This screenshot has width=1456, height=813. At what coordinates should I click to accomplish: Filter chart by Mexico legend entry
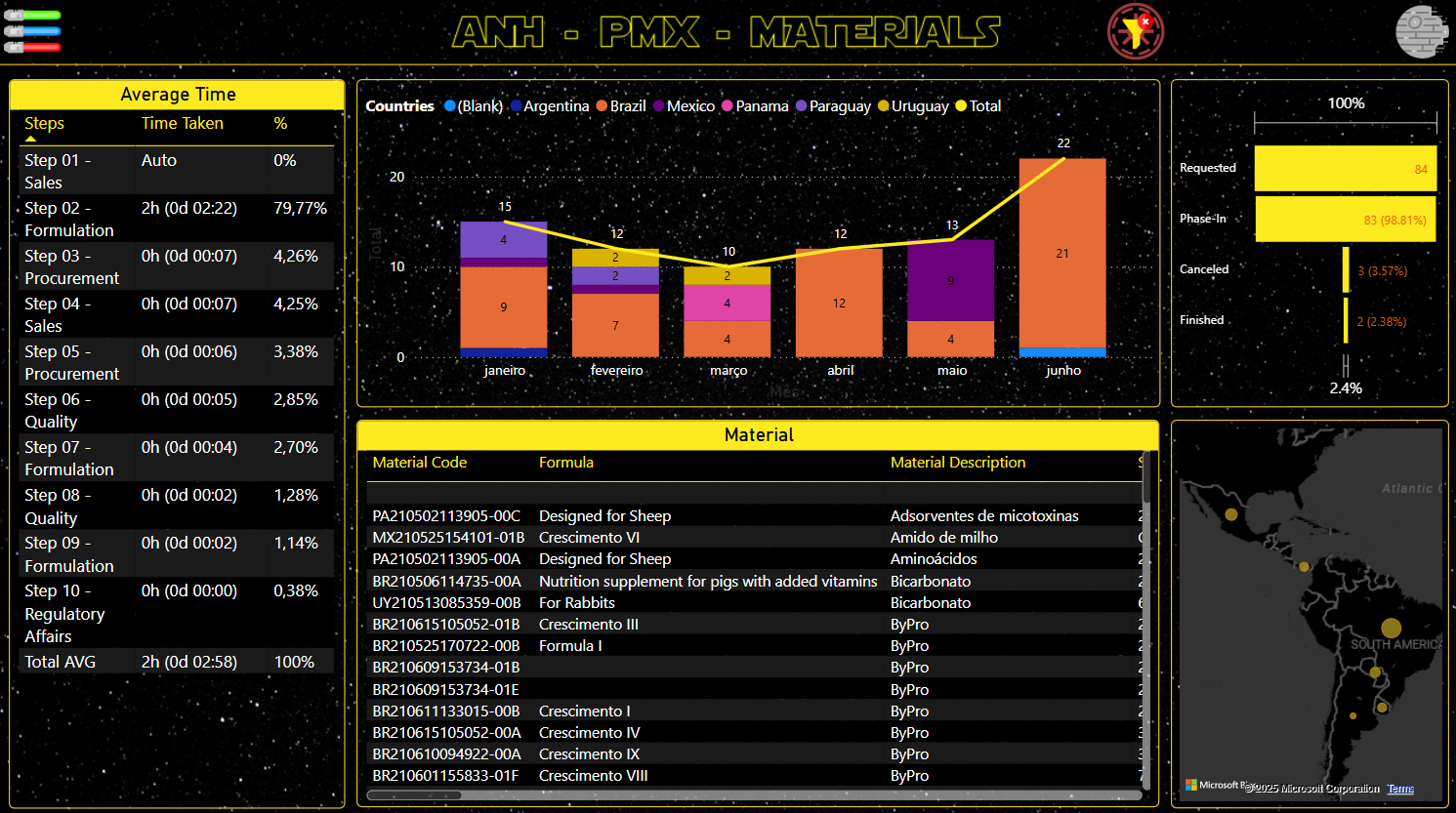click(685, 105)
